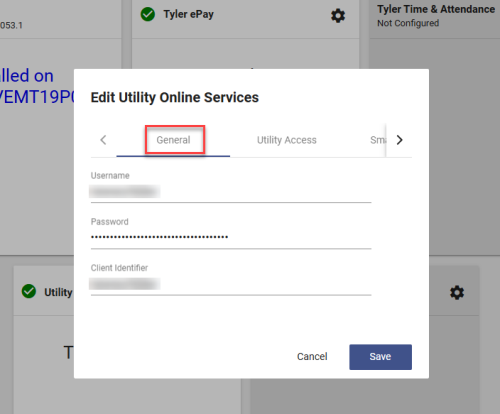Viewport: 500px width, 414px height.
Task: Select the General tab
Action: pyautogui.click(x=173, y=140)
